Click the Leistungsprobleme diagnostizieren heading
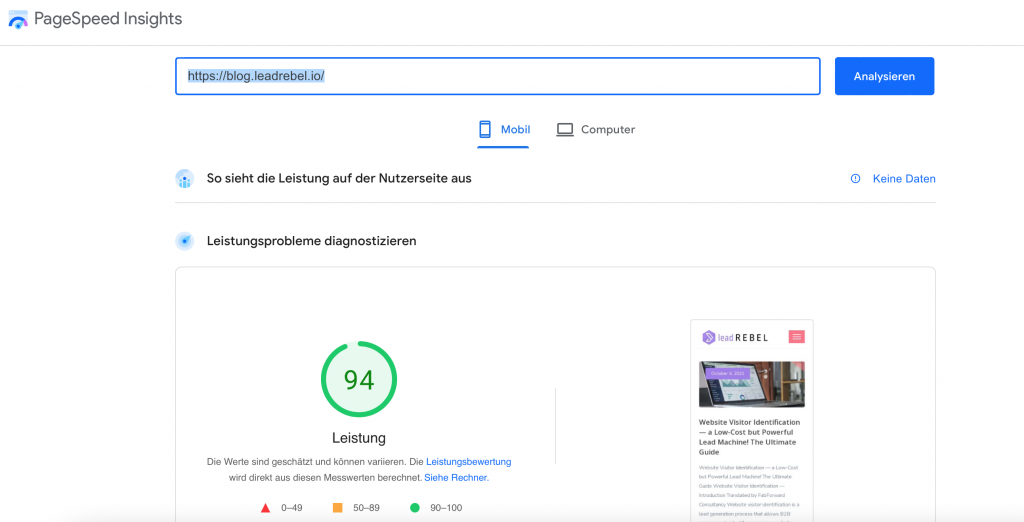The height and width of the screenshot is (522, 1024). pyautogui.click(x=312, y=241)
